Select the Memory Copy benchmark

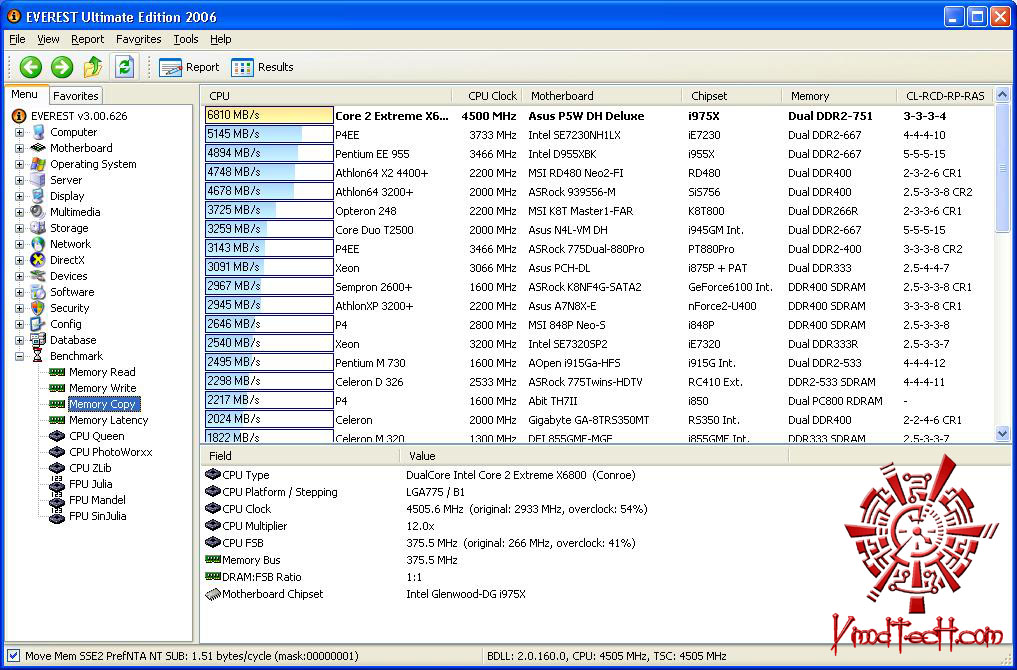coord(103,404)
